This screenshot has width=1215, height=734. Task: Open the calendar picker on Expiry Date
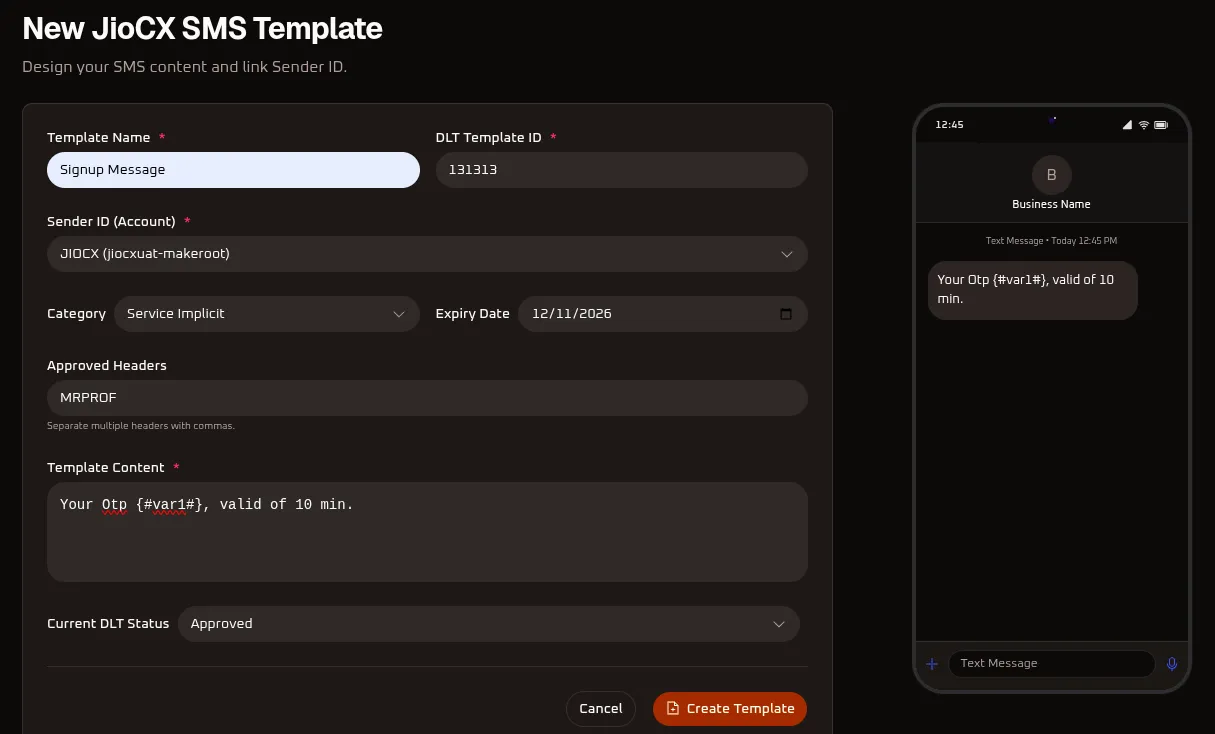tap(786, 314)
